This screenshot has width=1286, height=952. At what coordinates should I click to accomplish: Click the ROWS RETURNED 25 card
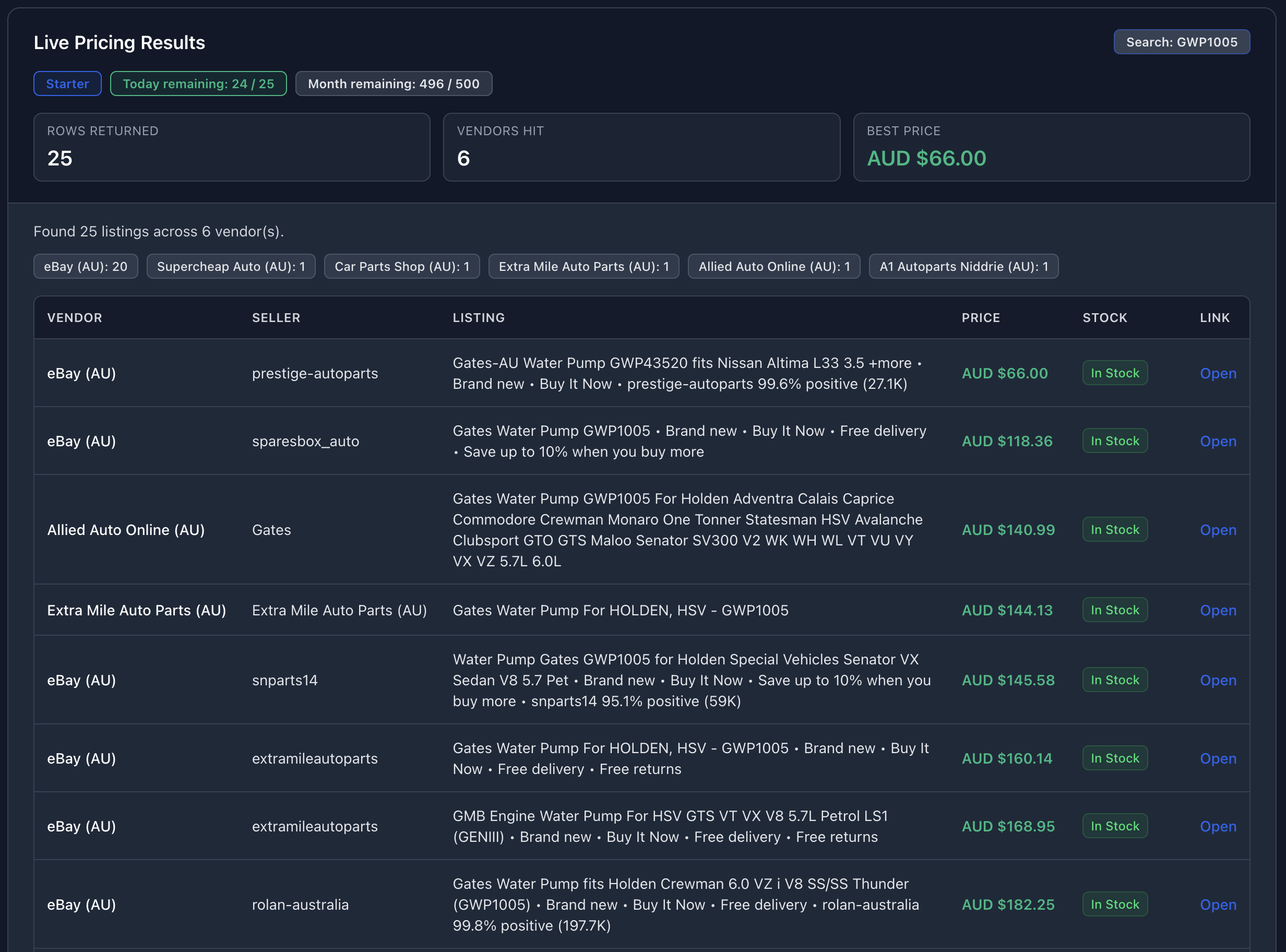click(x=232, y=147)
